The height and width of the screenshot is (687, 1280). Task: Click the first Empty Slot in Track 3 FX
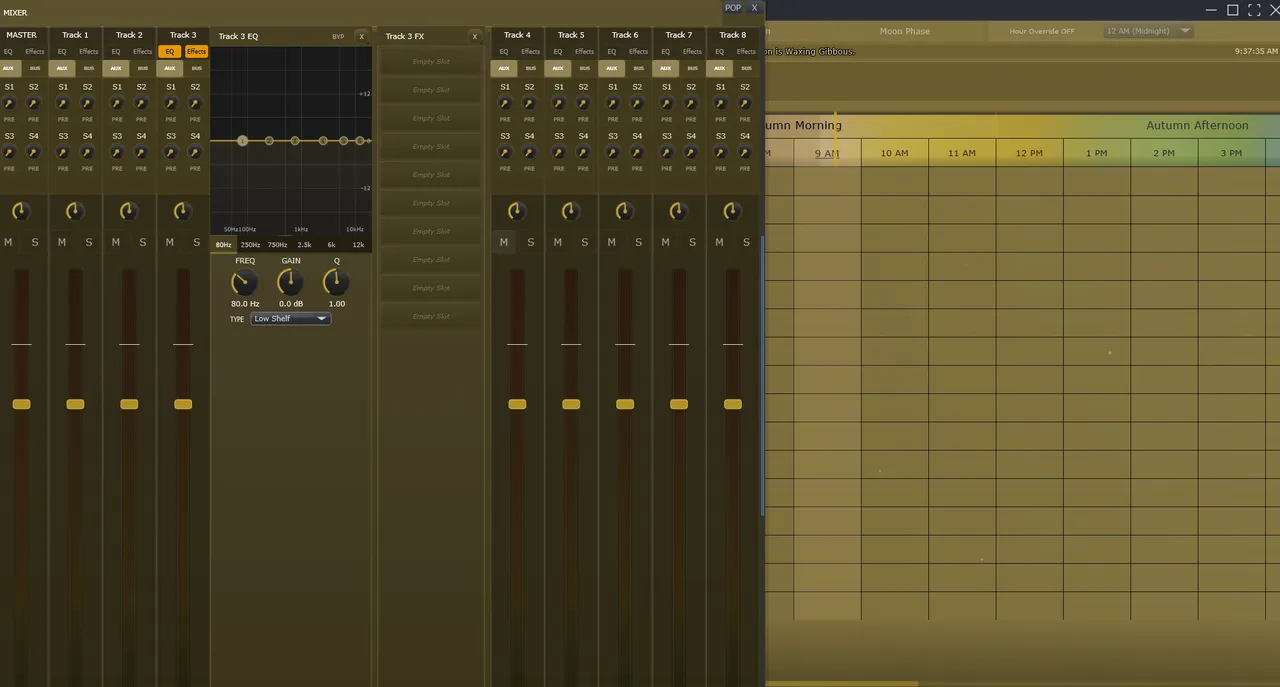431,61
